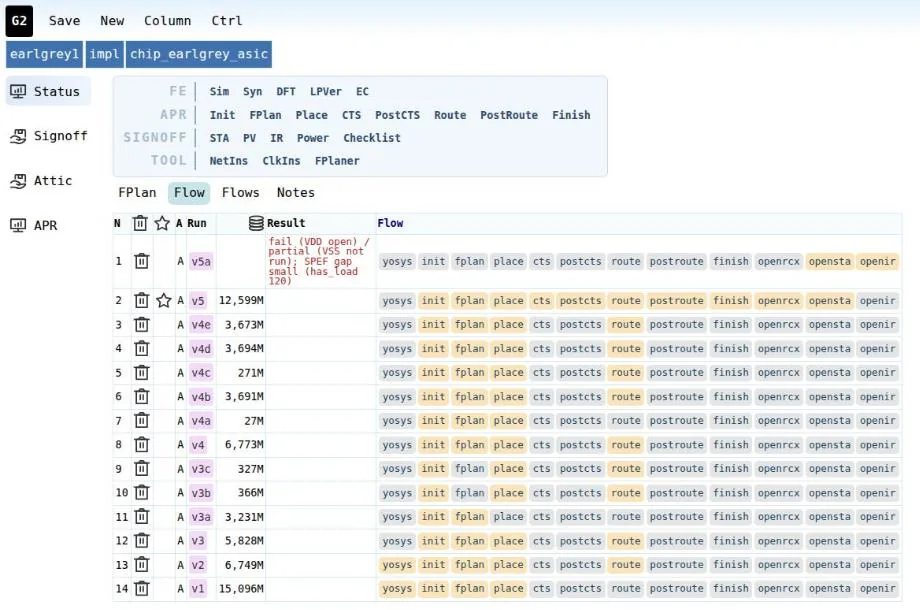Image resolution: width=920 pixels, height=610 pixels.
Task: Click the Save menu item
Action: [x=65, y=21]
